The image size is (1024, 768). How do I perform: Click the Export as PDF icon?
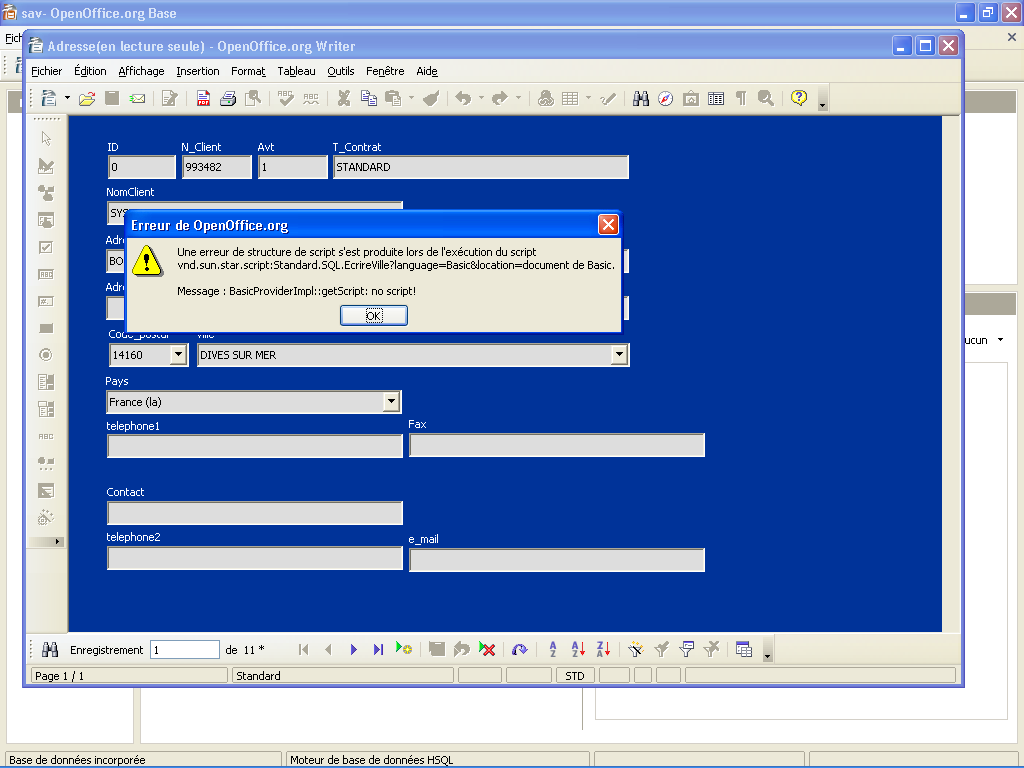coord(203,98)
